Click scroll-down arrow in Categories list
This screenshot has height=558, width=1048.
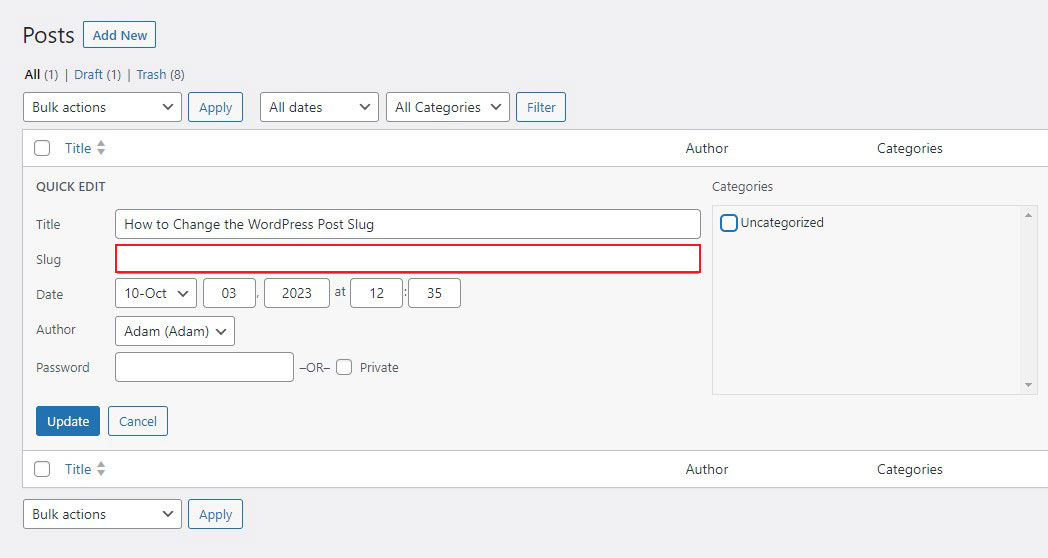[1028, 385]
